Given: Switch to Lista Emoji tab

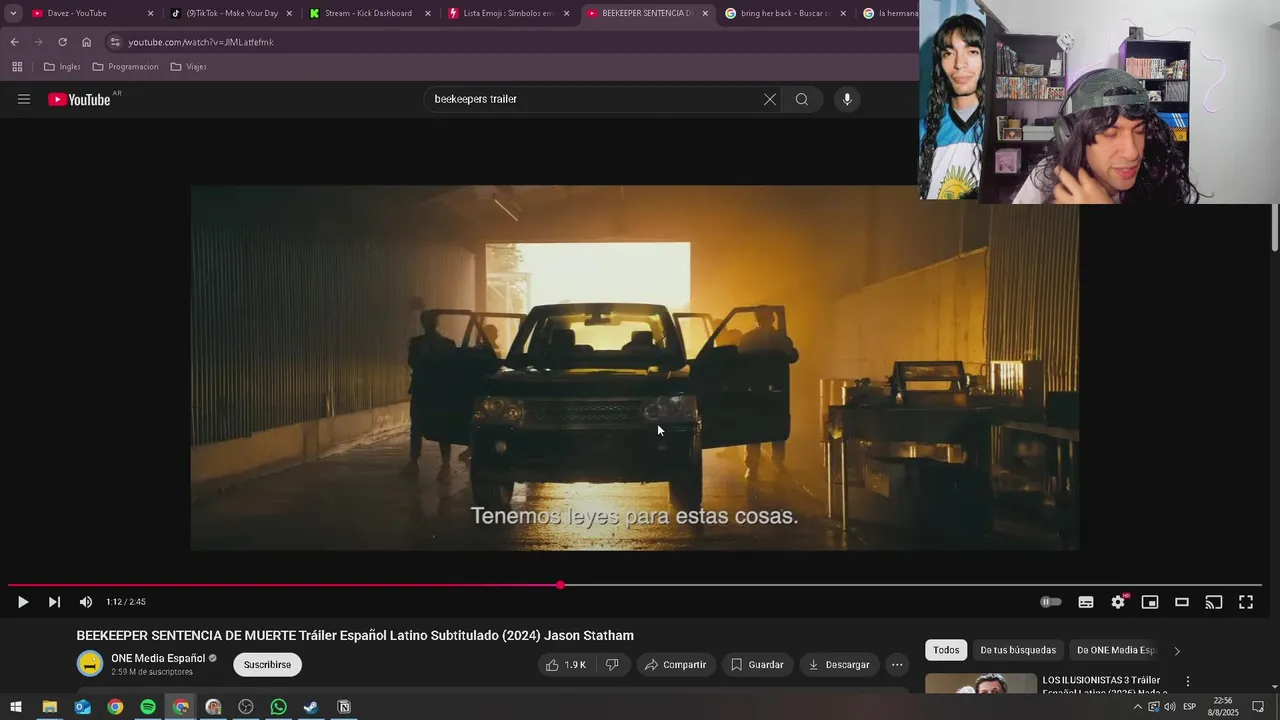Looking at the screenshot, I should tap(508, 13).
